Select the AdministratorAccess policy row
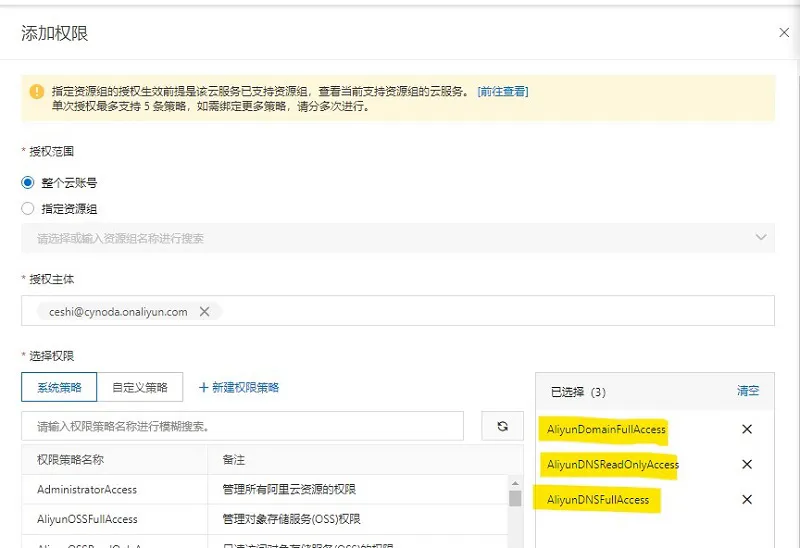 click(x=265, y=489)
